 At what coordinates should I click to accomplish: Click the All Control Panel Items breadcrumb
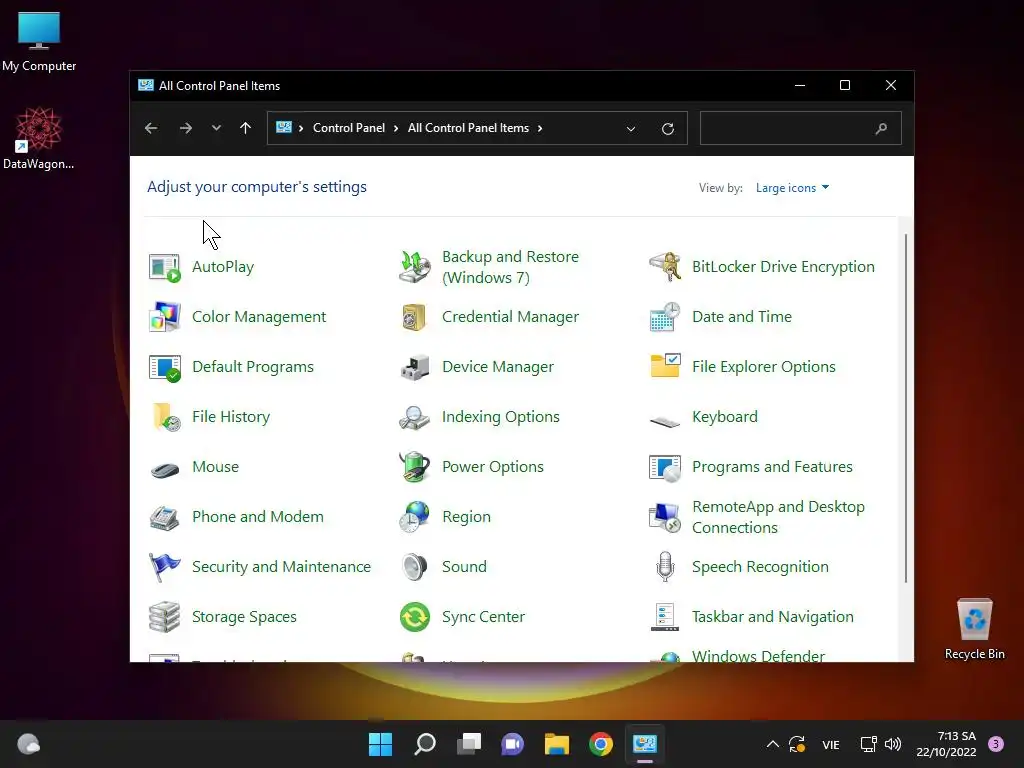(468, 128)
